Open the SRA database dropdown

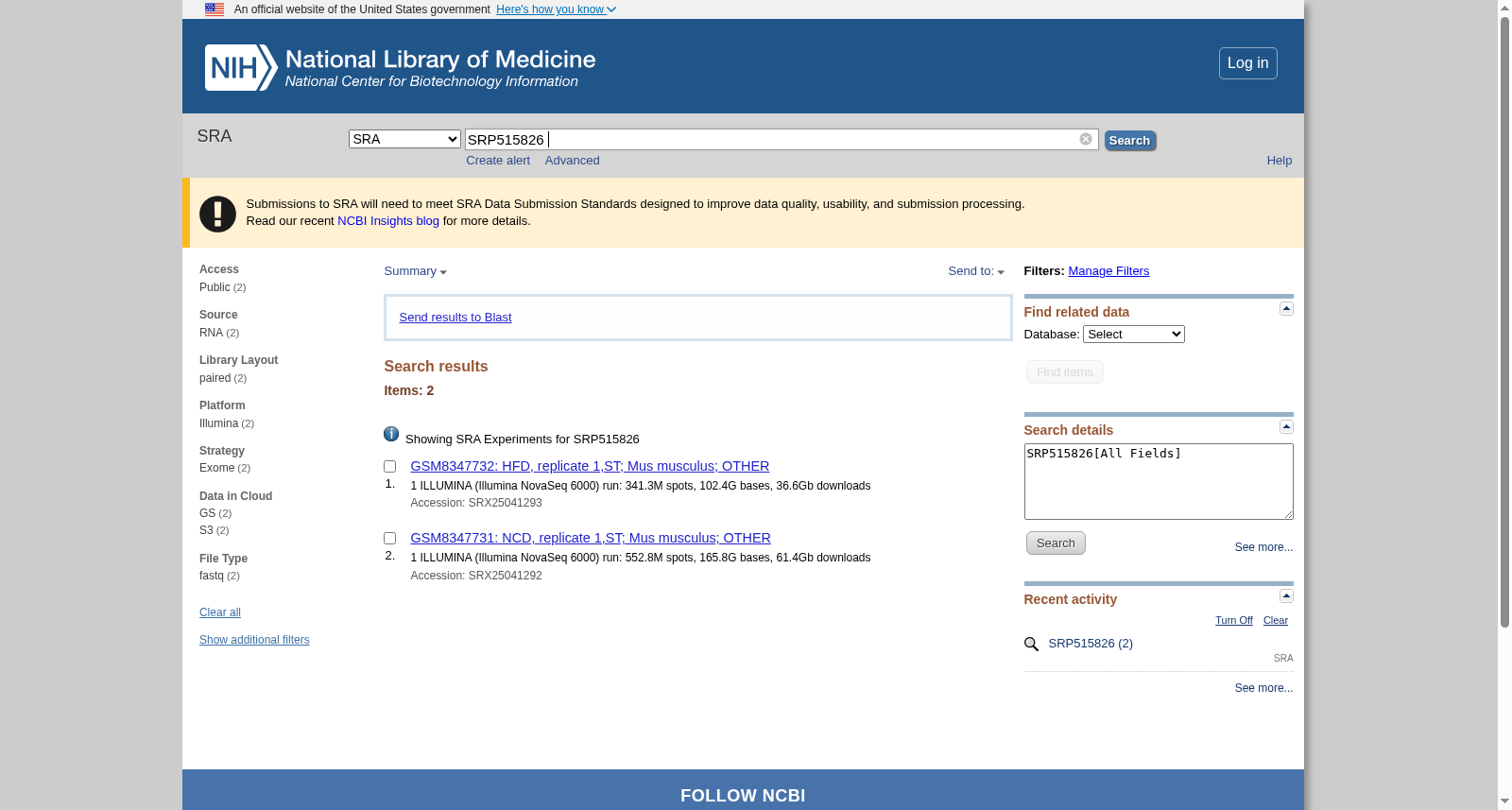pyautogui.click(x=404, y=139)
